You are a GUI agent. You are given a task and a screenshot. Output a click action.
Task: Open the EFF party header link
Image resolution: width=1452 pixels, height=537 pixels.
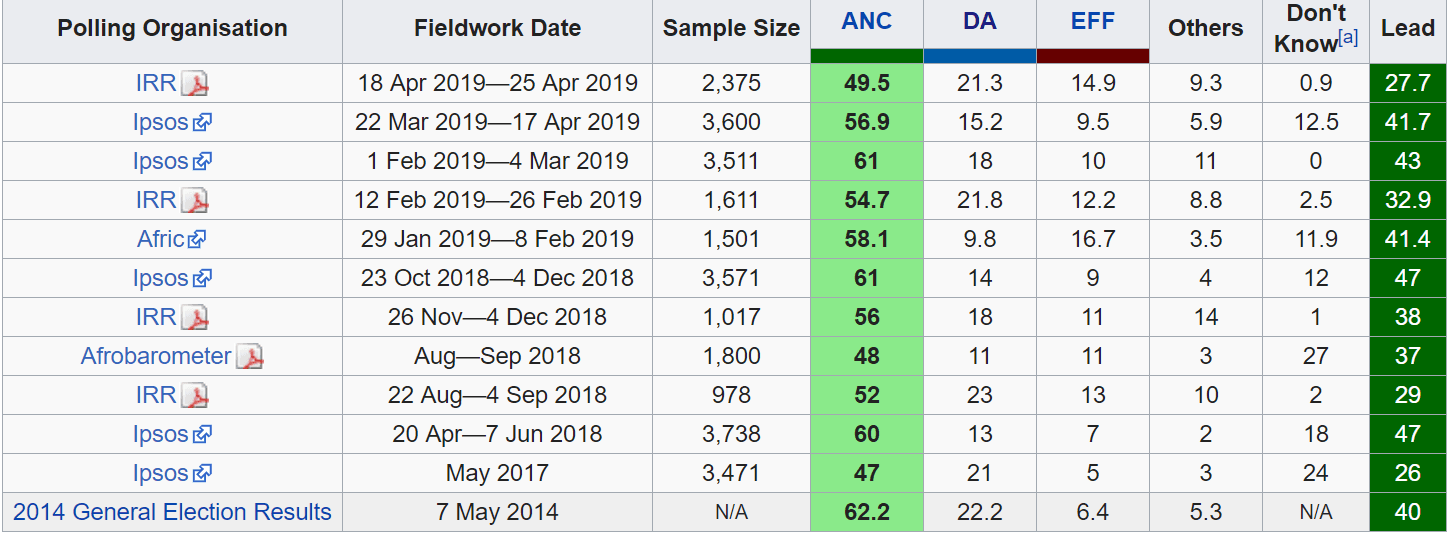1092,22
